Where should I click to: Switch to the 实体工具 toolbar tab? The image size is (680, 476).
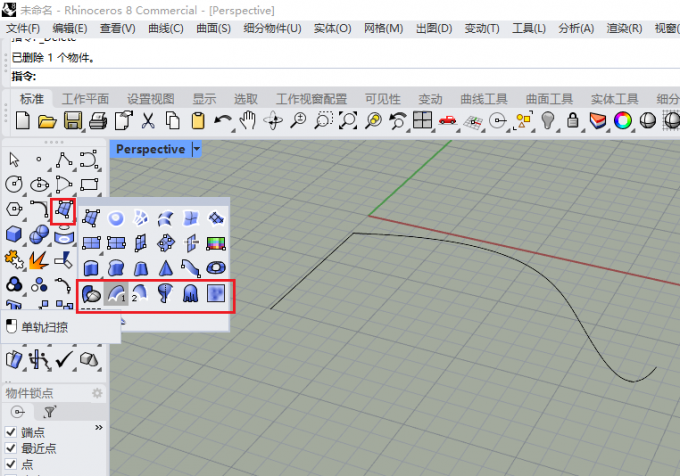615,99
